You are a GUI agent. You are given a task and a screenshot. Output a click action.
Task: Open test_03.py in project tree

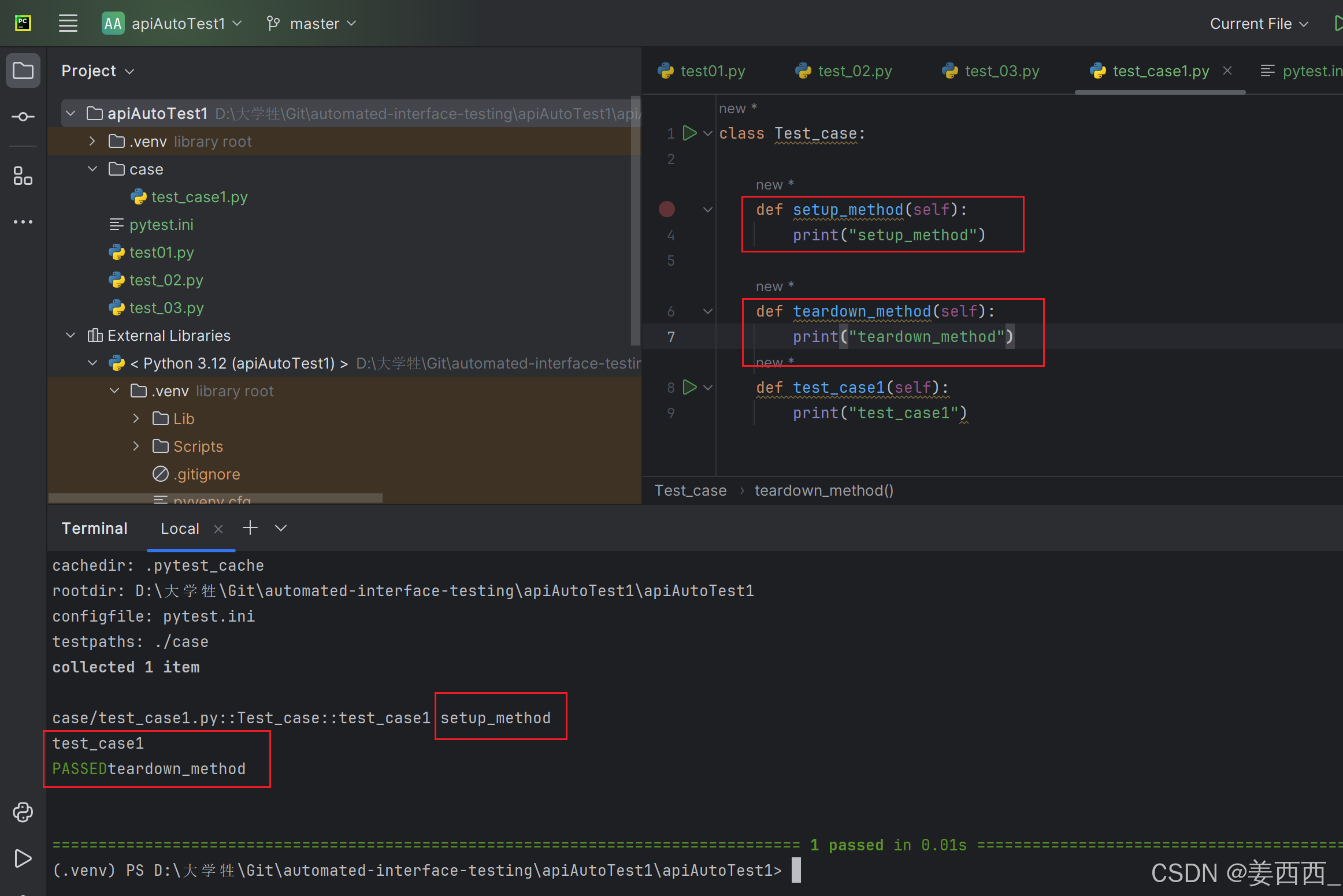click(x=156, y=307)
